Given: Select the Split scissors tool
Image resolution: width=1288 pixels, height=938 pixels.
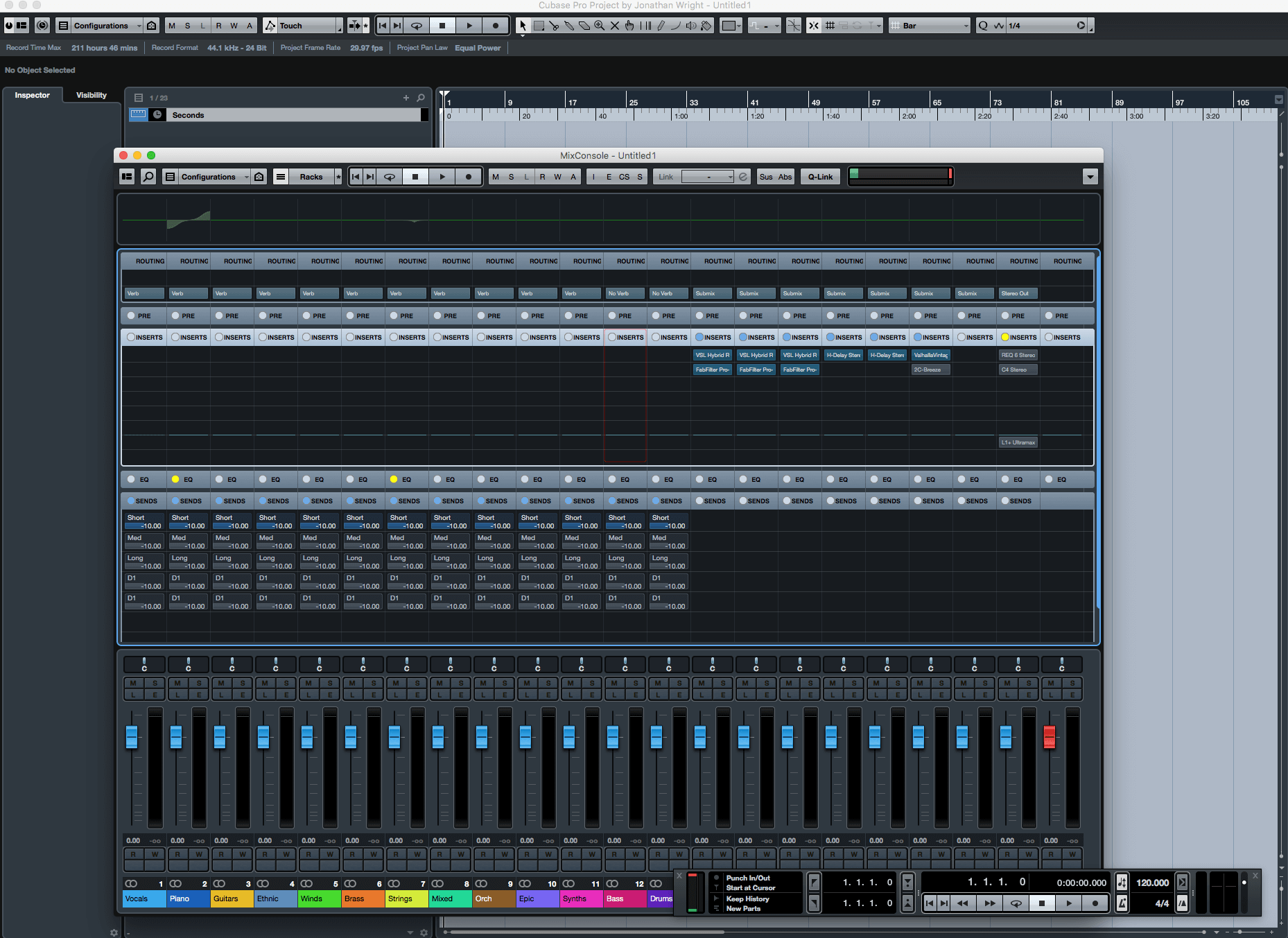Looking at the screenshot, I should (554, 26).
